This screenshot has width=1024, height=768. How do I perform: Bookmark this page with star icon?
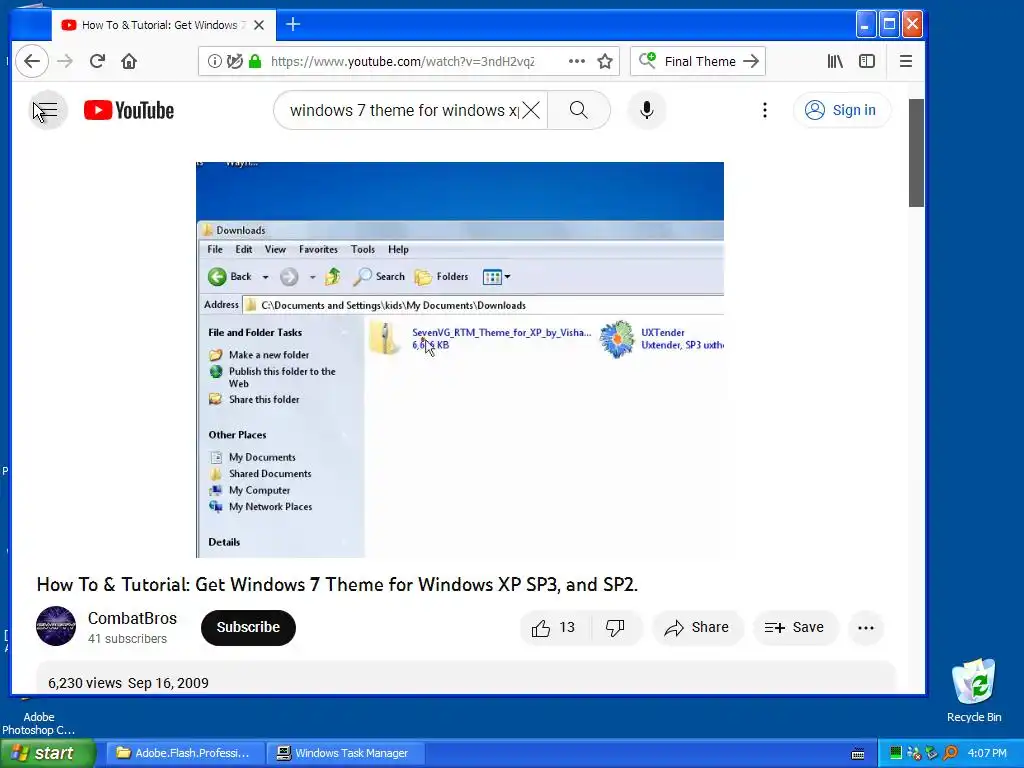(605, 61)
